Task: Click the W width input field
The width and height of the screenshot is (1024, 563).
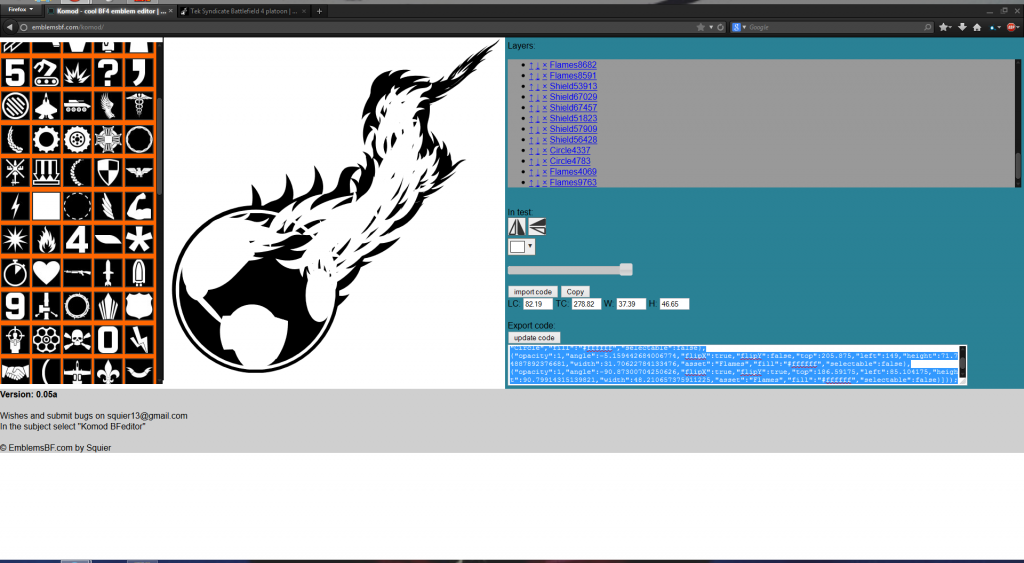Action: [x=632, y=304]
